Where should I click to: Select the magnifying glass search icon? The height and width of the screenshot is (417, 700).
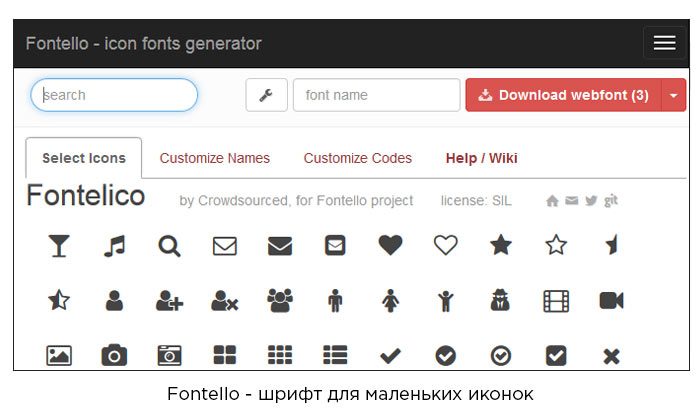pyautogui.click(x=169, y=246)
